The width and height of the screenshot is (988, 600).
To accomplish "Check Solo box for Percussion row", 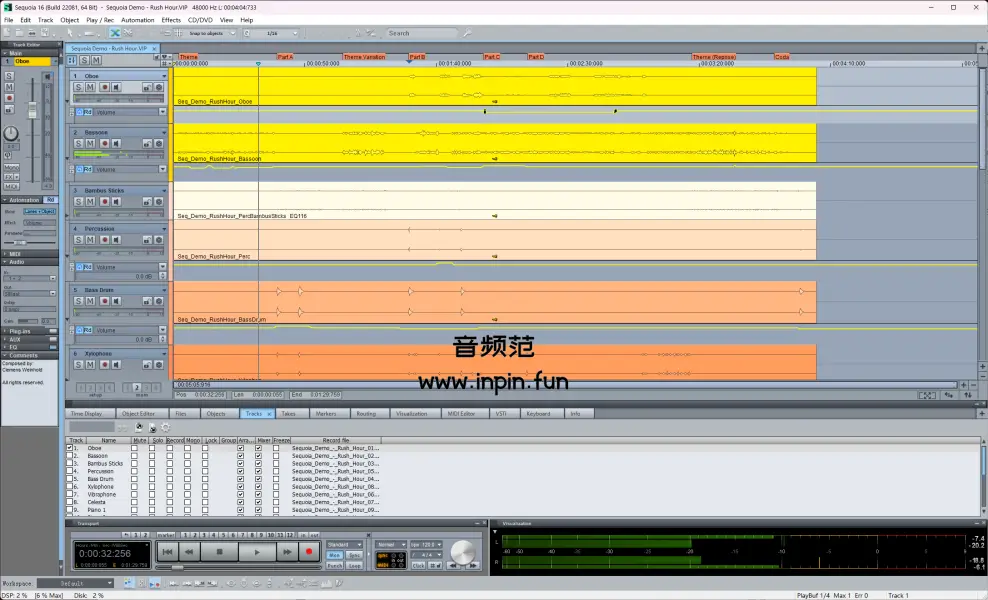I will click(x=152, y=471).
